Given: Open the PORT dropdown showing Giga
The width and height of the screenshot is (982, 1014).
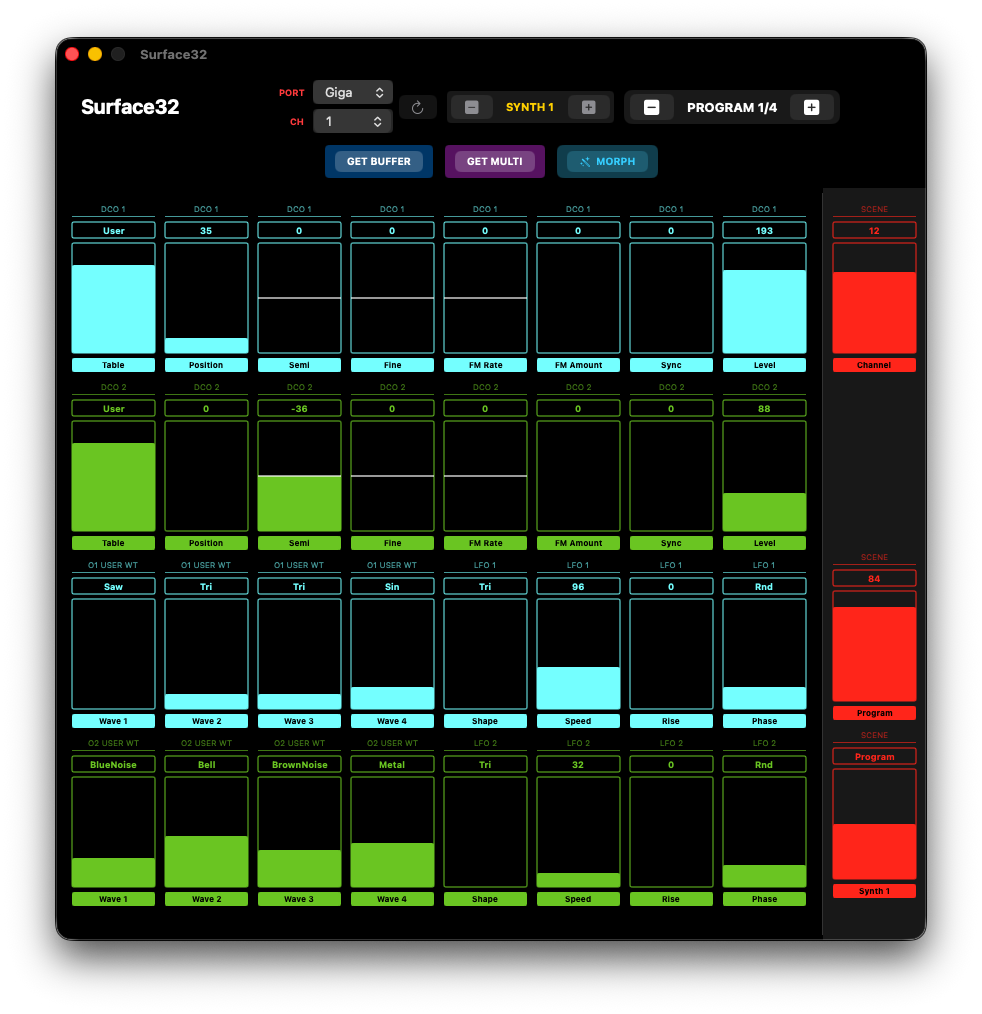Looking at the screenshot, I should coord(352,92).
